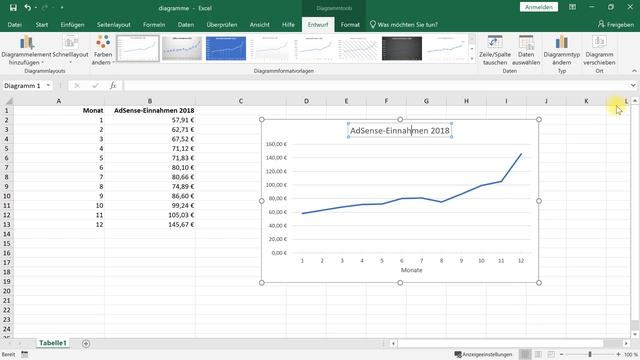Select the dark black chart style
The image size is (640, 360).
(x=402, y=48)
